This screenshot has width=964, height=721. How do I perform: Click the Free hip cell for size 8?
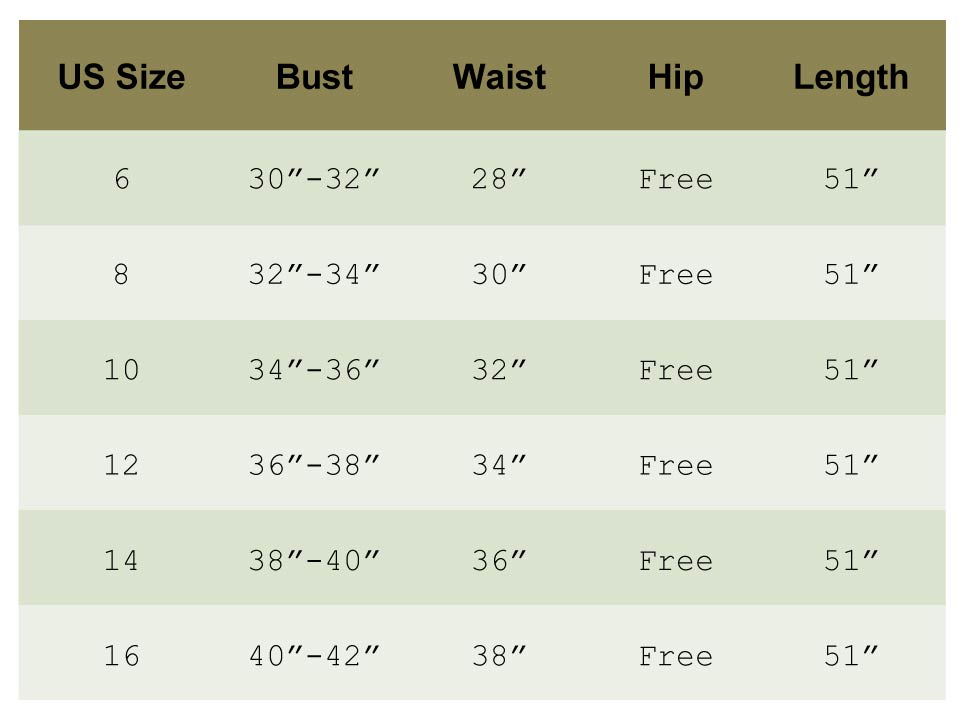[675, 275]
